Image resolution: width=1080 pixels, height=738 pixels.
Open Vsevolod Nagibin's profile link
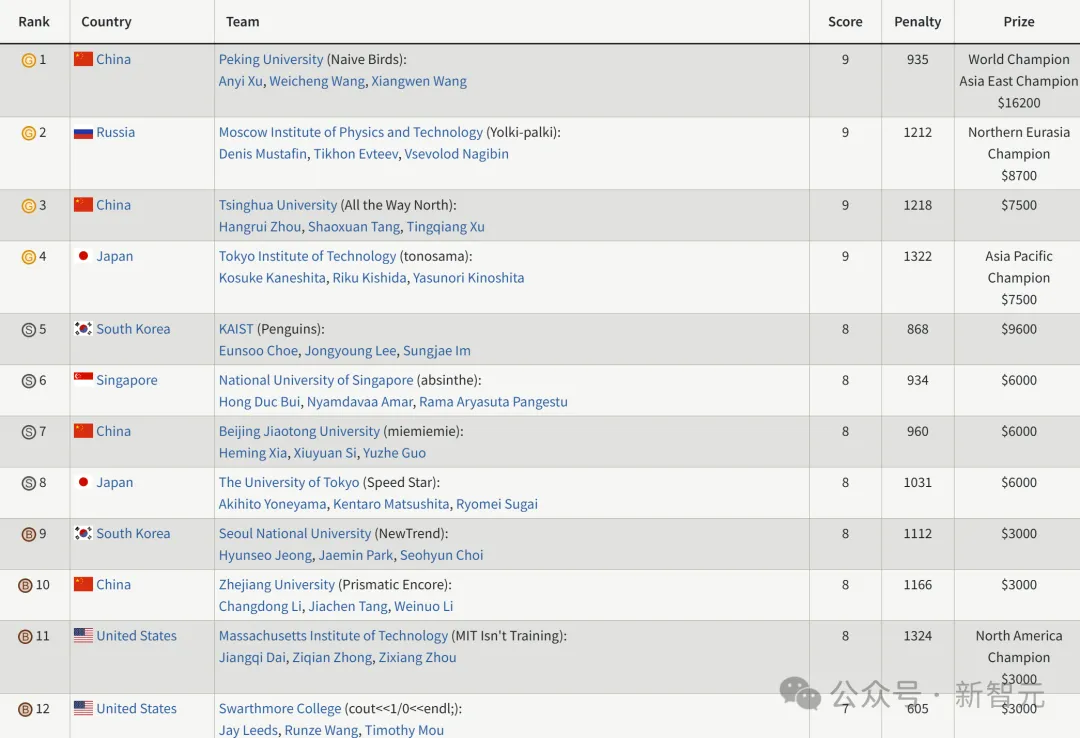pos(457,154)
